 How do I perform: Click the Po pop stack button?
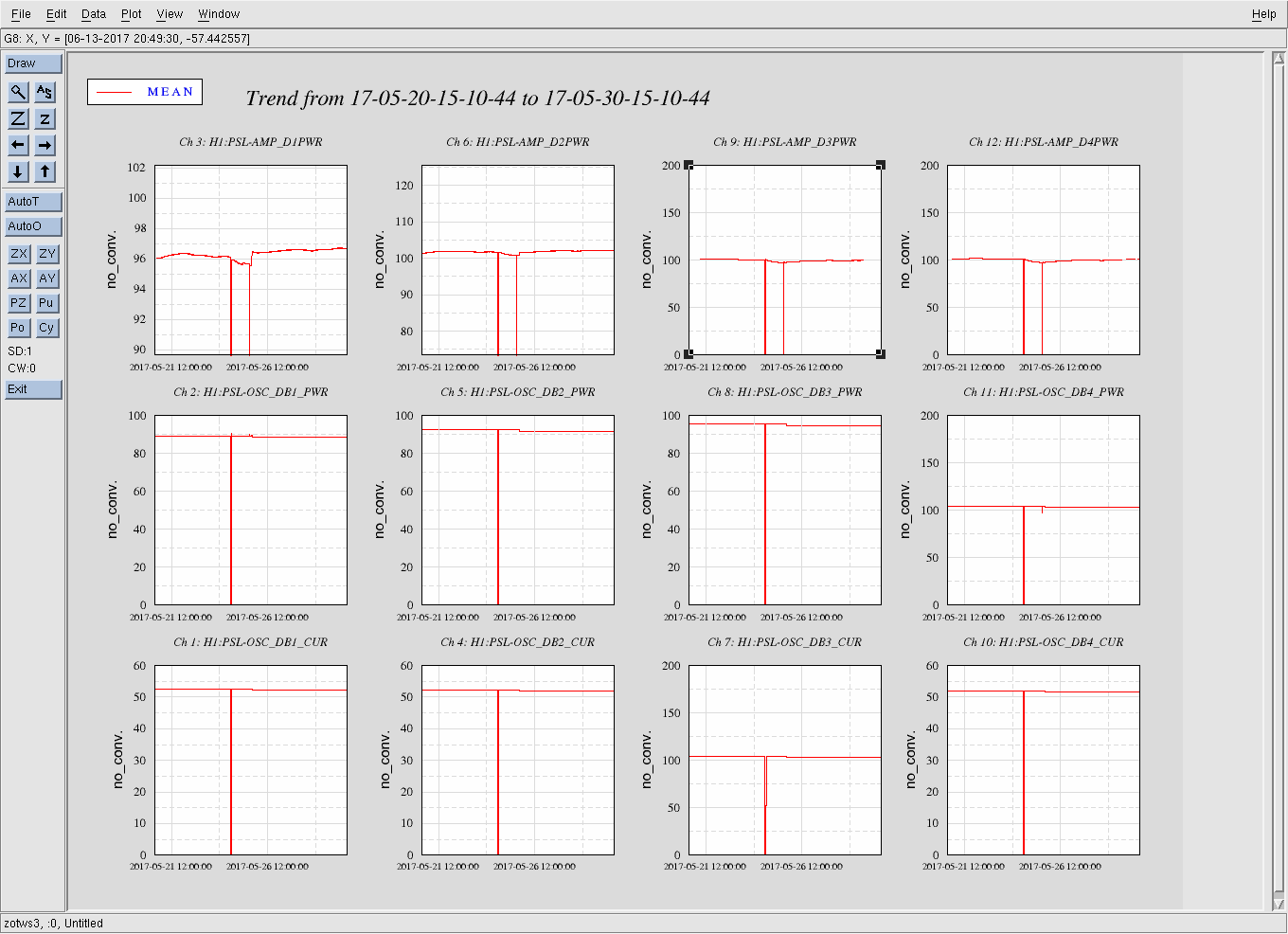[x=18, y=328]
